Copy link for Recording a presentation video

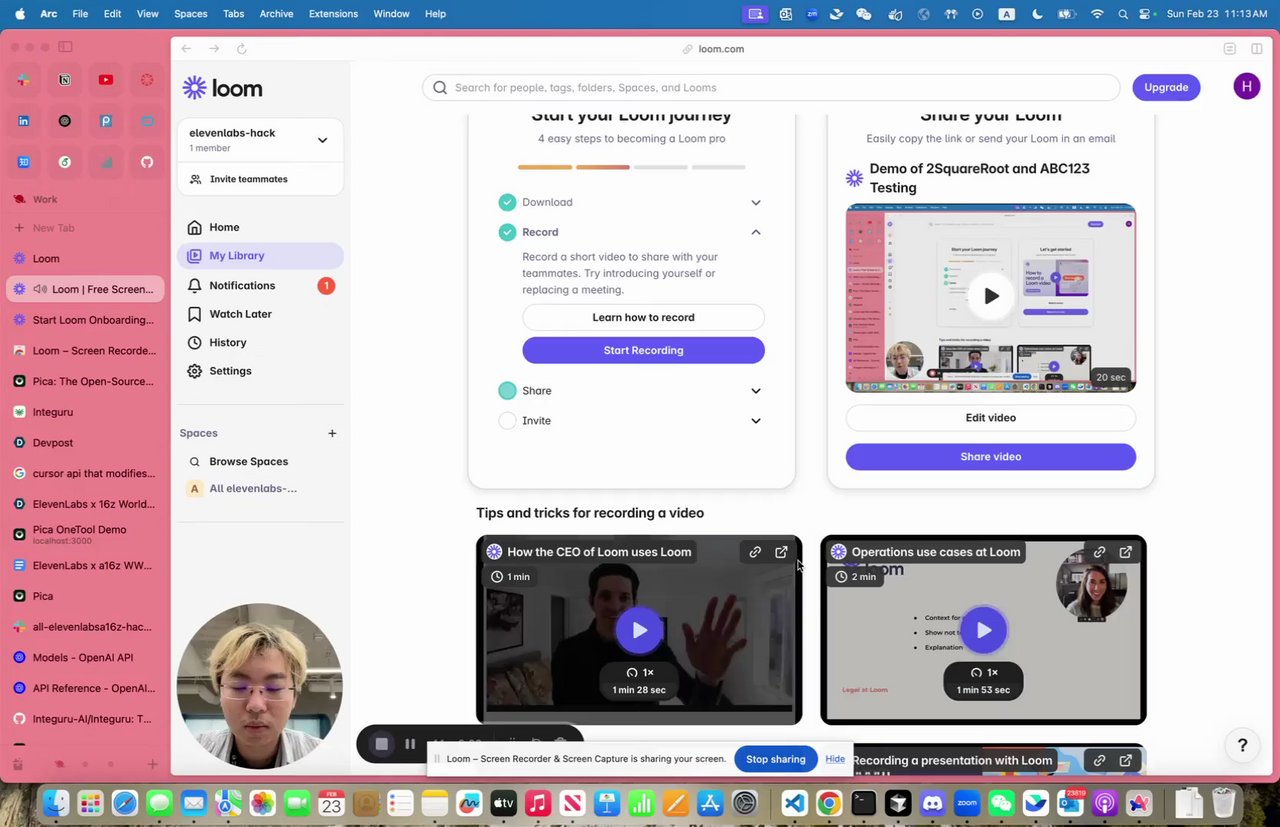(x=1099, y=761)
